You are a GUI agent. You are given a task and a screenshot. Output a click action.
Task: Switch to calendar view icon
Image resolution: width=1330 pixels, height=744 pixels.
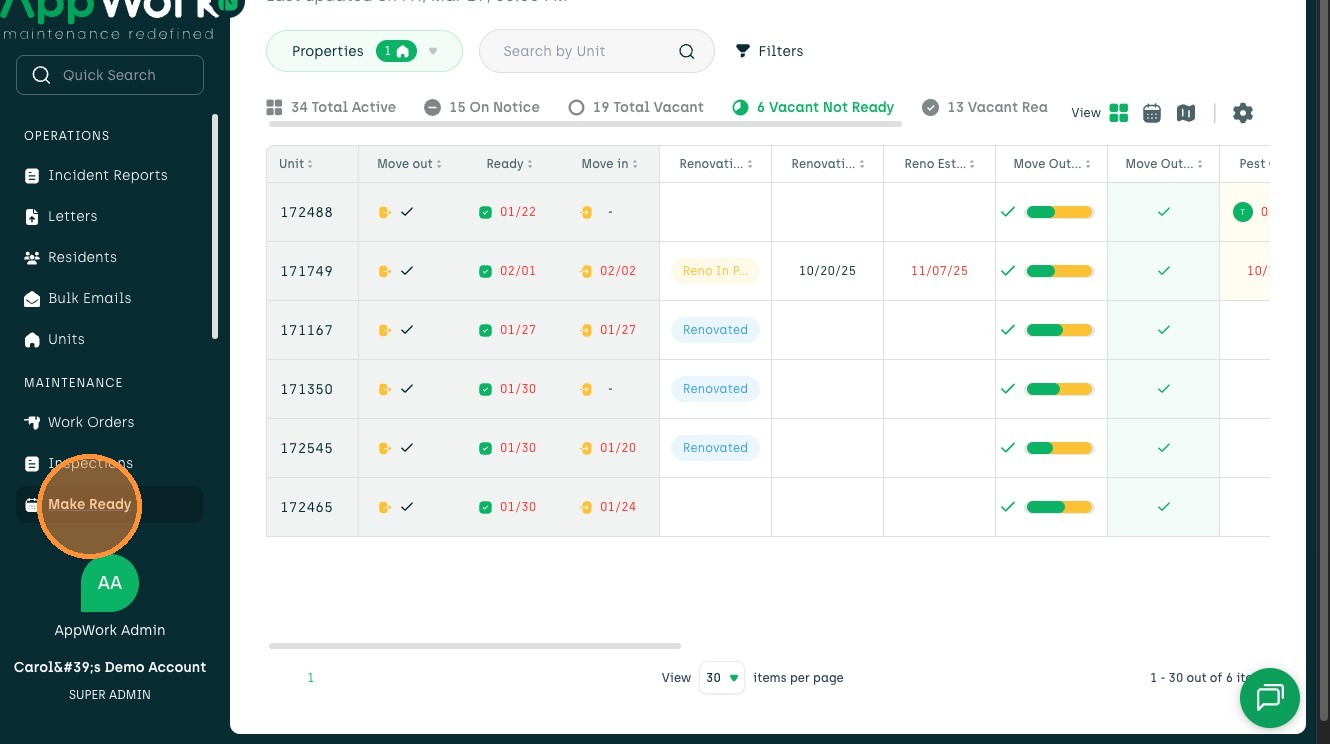tap(1152, 113)
